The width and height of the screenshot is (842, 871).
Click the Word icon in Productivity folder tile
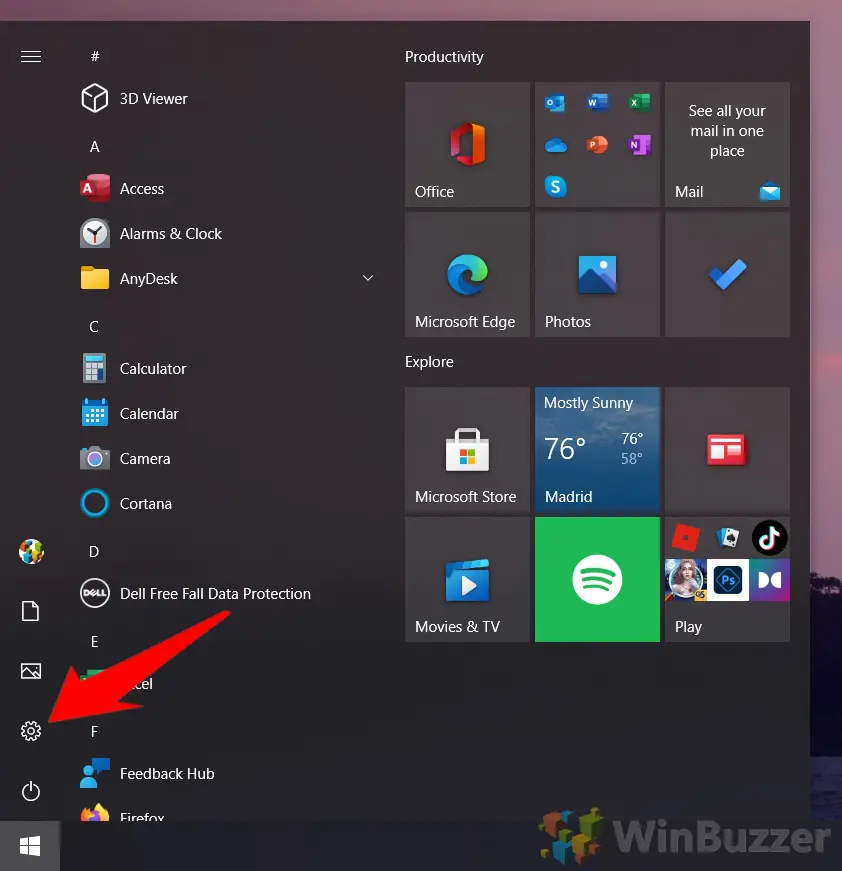(x=597, y=103)
